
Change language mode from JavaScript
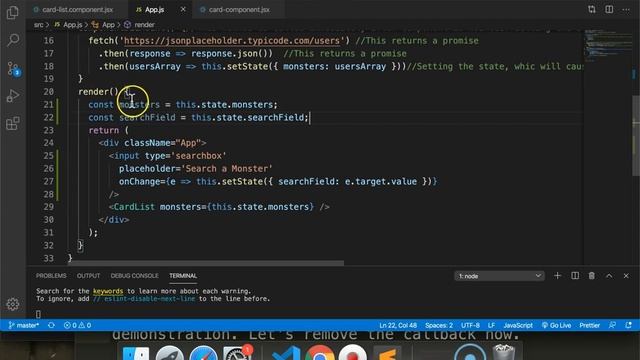(518, 325)
